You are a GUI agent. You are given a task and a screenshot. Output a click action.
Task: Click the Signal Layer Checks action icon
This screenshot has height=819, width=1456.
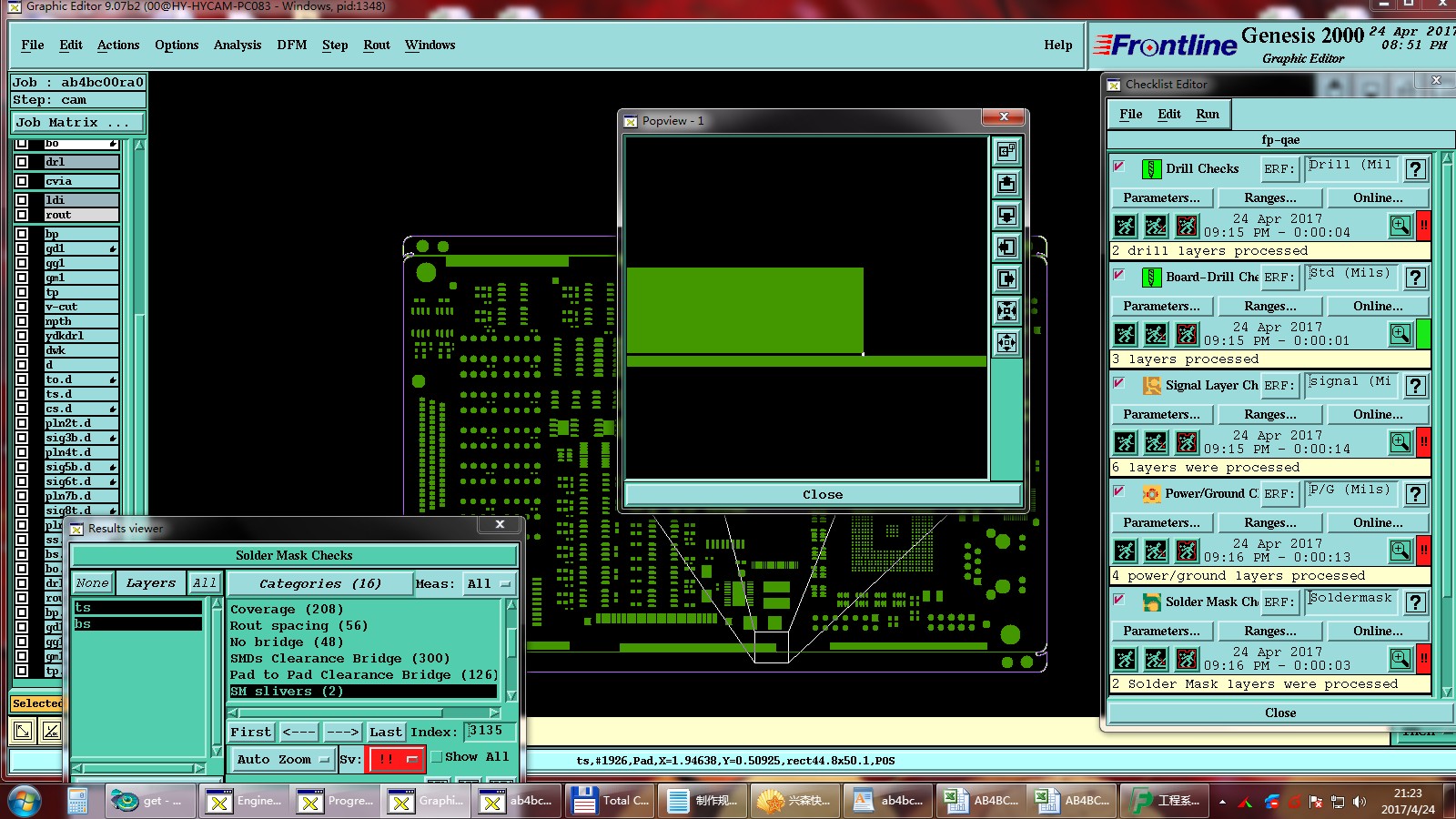1151,386
